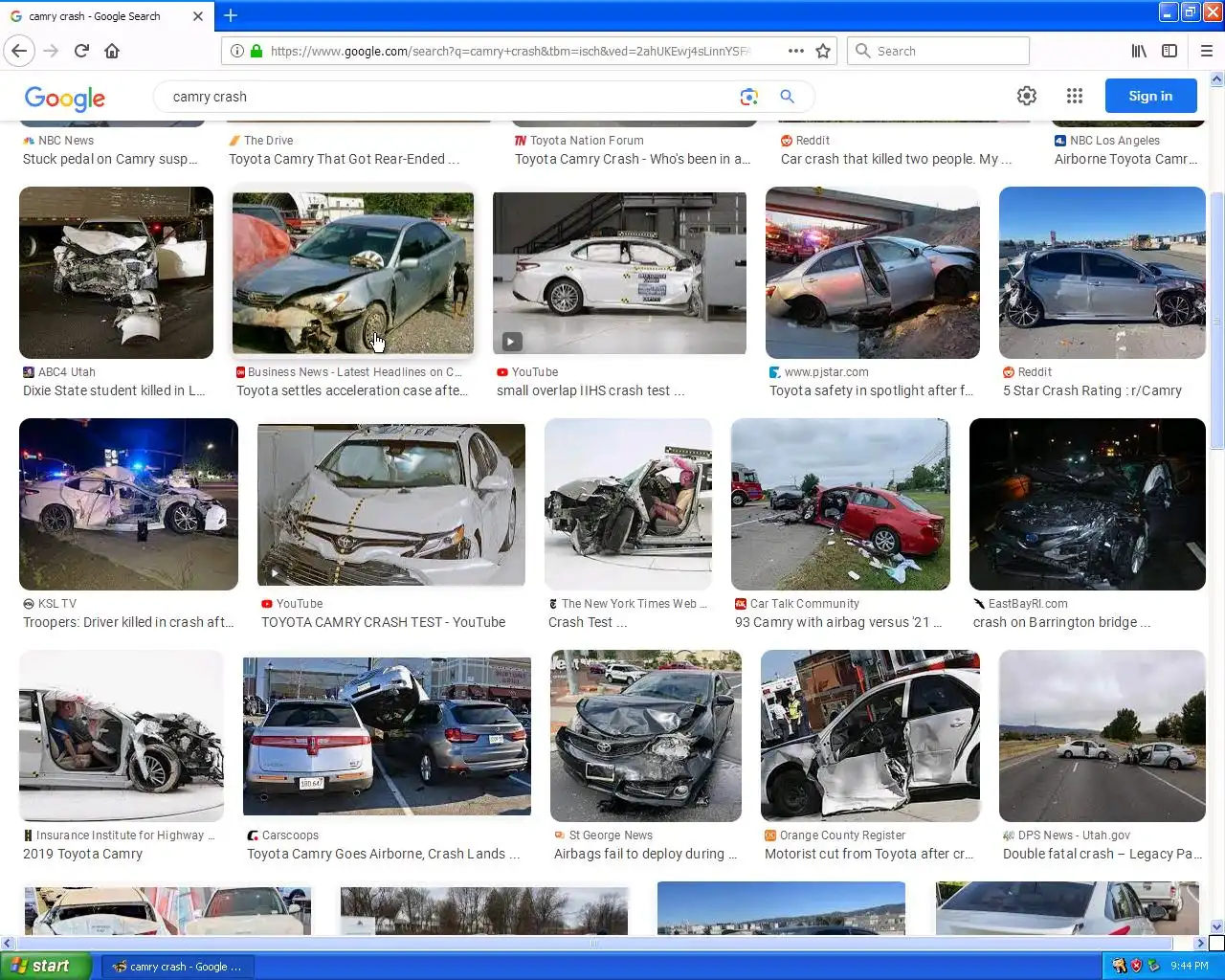Viewport: 1225px width, 980px height.
Task: Close the camry crash browser tab
Action: [198, 16]
